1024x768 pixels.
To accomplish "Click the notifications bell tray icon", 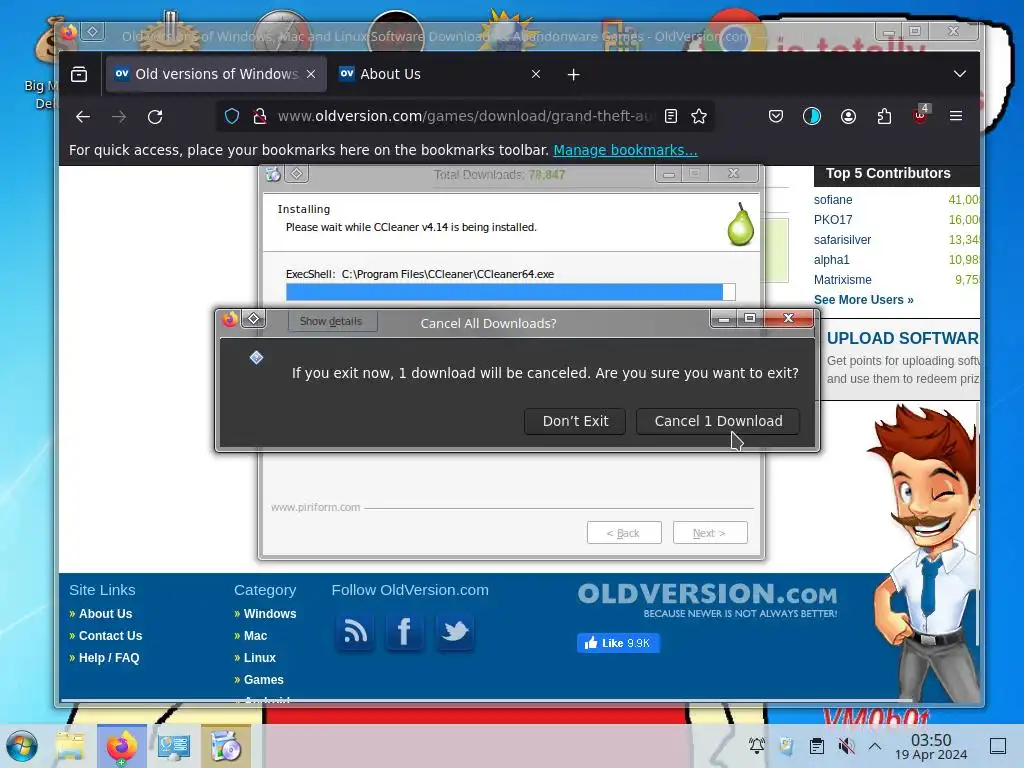I will click(756, 745).
